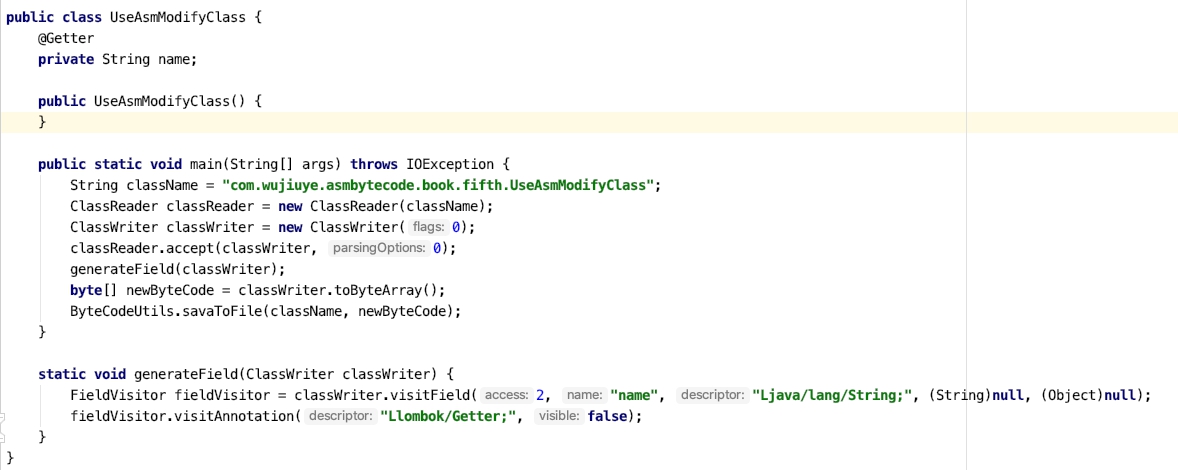
Task: Click the package string literal com.wujiuye.asmbytecode…
Action: click(439, 185)
